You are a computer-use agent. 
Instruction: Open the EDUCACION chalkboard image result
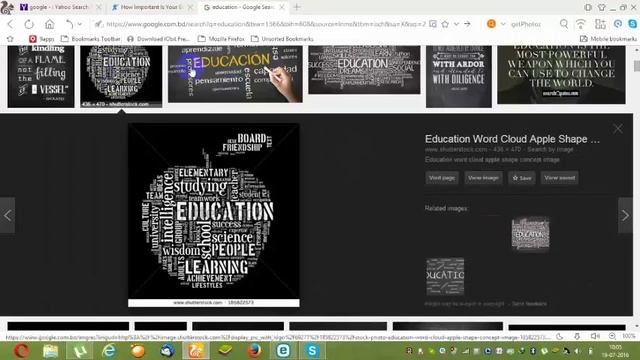click(x=235, y=73)
